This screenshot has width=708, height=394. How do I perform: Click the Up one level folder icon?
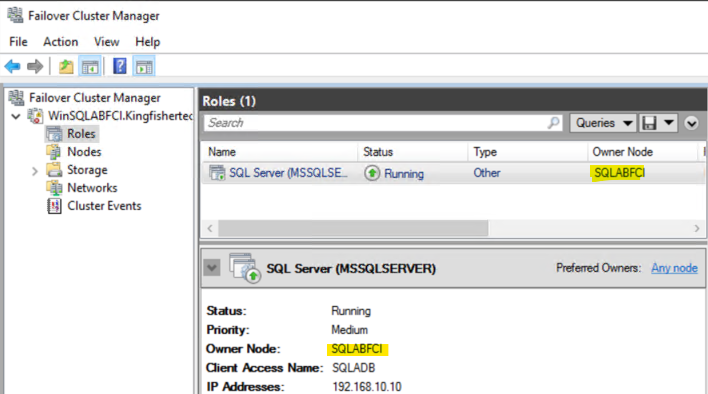(x=66, y=67)
